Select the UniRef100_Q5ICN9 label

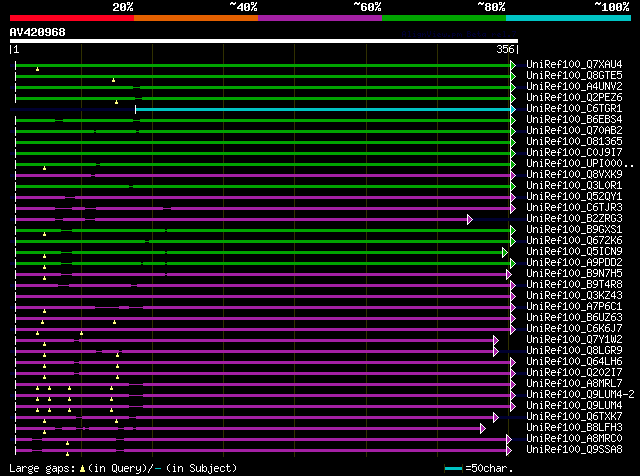coord(574,252)
